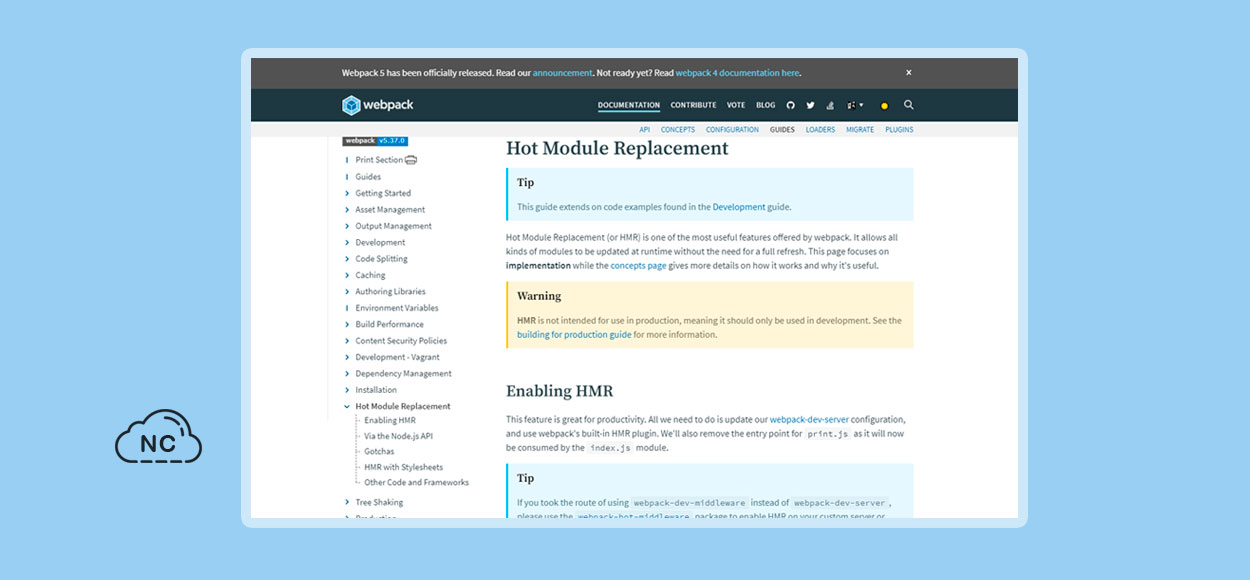Open the concepts page link
The width and height of the screenshot is (1250, 580).
coord(638,266)
